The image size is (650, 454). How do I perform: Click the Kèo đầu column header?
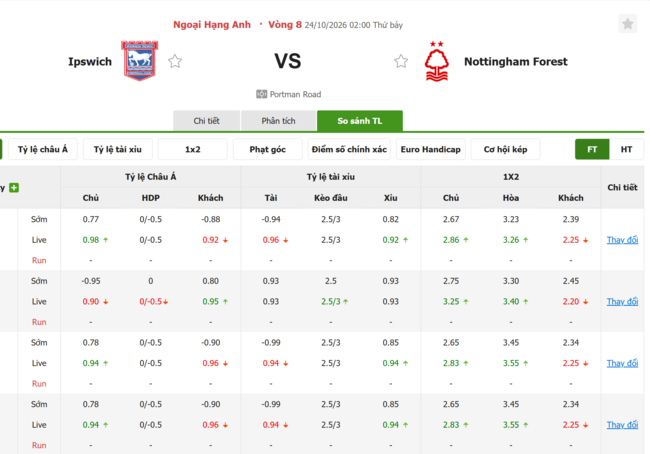pyautogui.click(x=331, y=198)
